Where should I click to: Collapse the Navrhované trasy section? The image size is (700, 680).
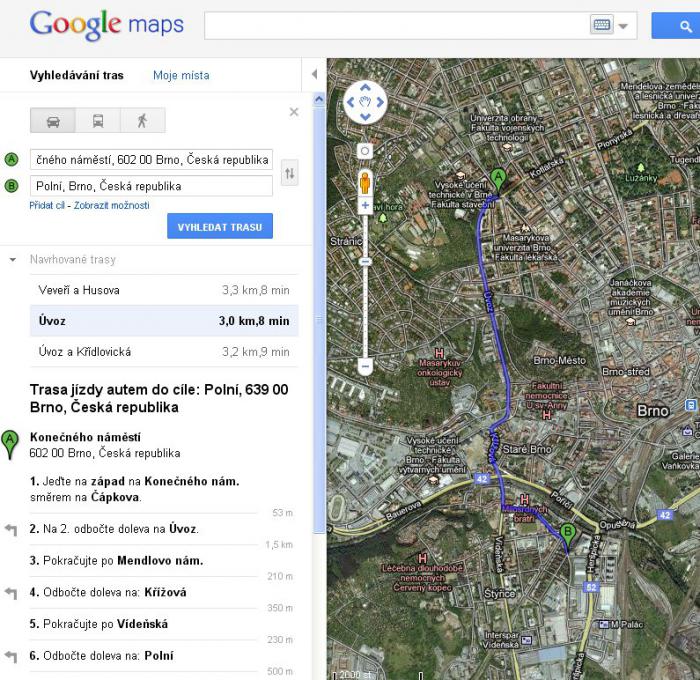[13, 260]
